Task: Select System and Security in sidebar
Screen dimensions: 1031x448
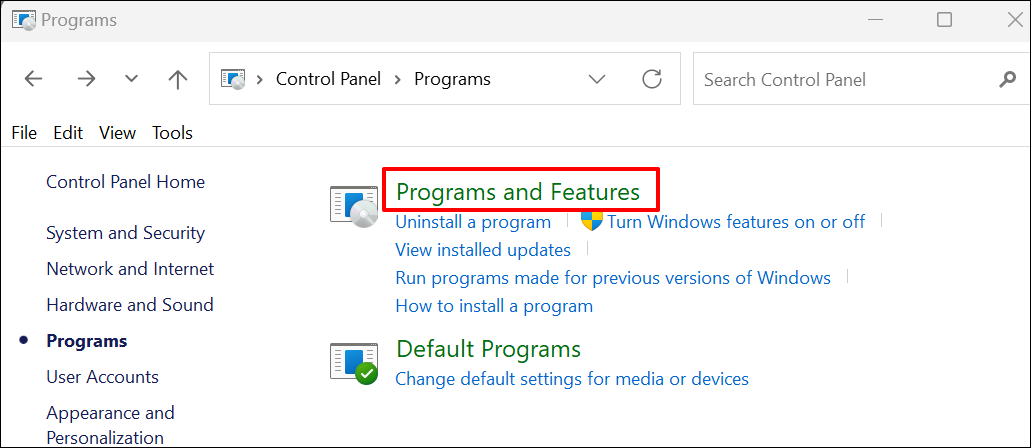Action: pos(125,233)
